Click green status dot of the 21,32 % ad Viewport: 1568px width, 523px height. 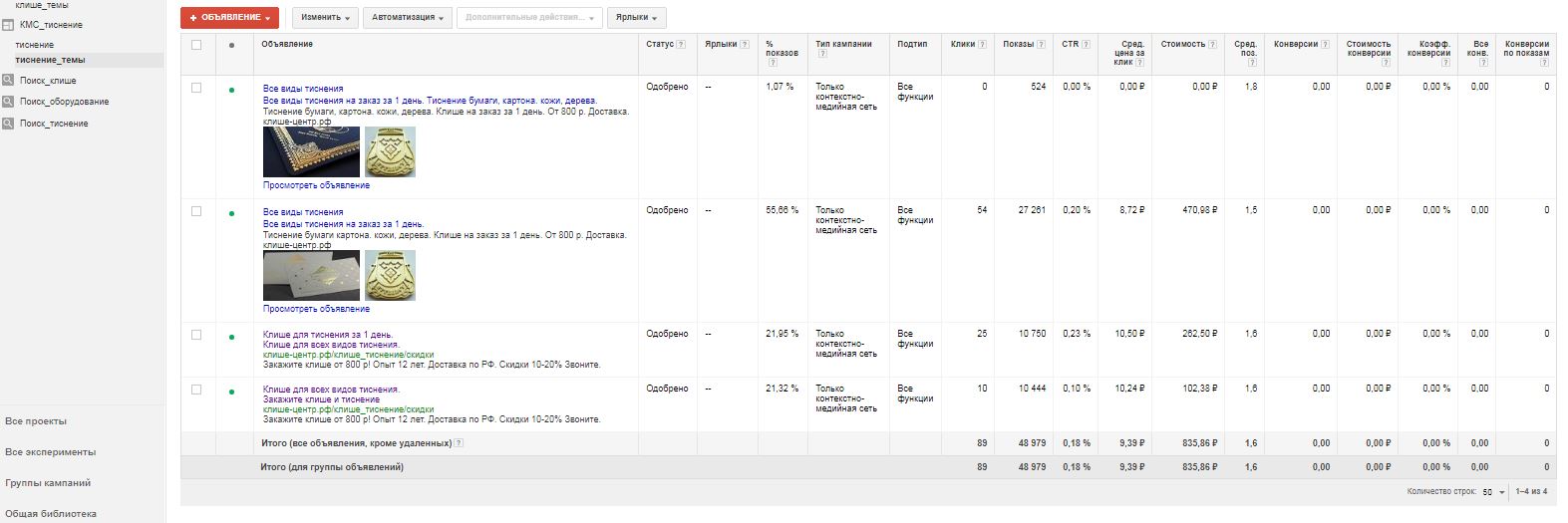coord(232,392)
